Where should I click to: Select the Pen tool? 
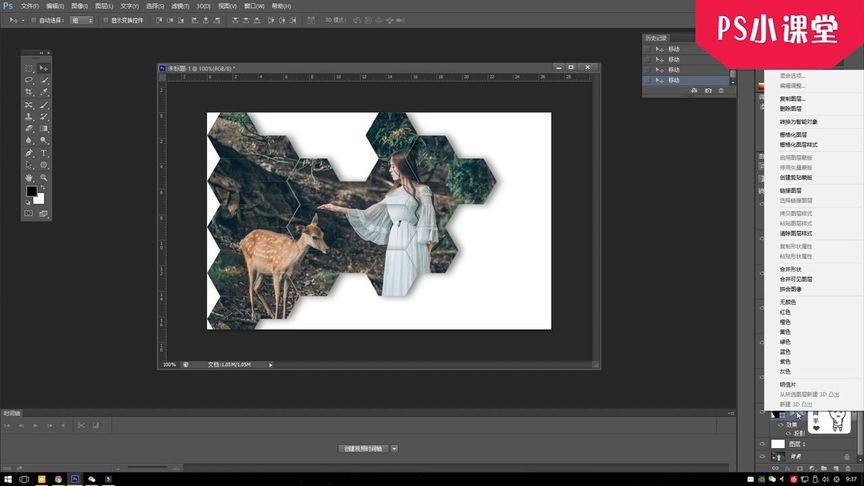pyautogui.click(x=30, y=153)
